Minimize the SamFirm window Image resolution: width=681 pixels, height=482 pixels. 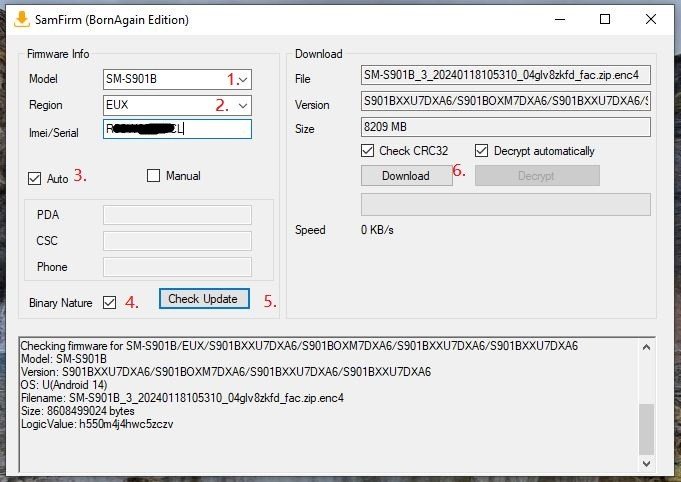point(559,19)
